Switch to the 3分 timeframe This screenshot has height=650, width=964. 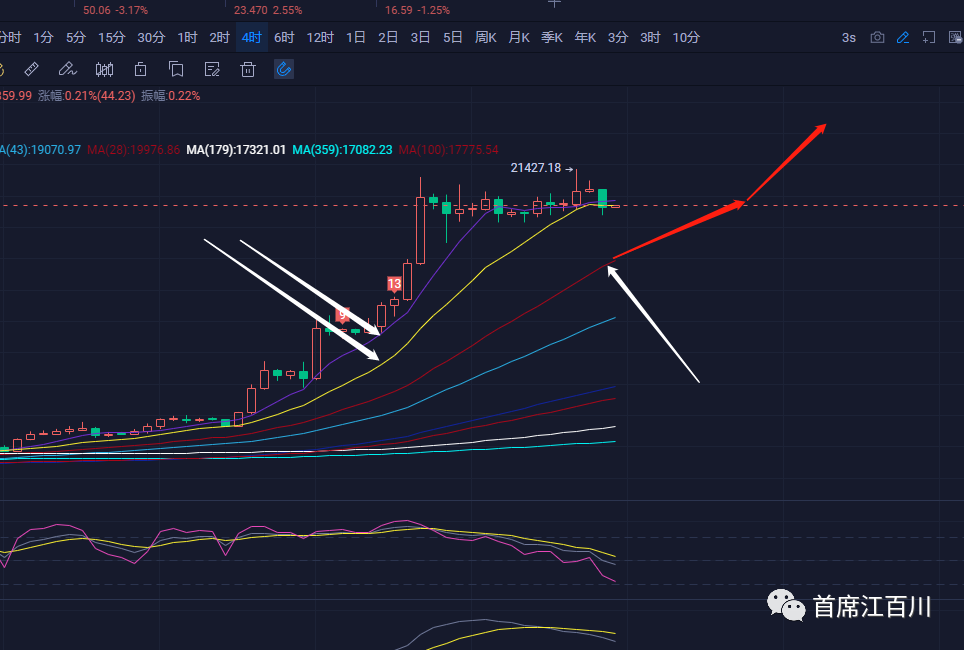tap(618, 38)
